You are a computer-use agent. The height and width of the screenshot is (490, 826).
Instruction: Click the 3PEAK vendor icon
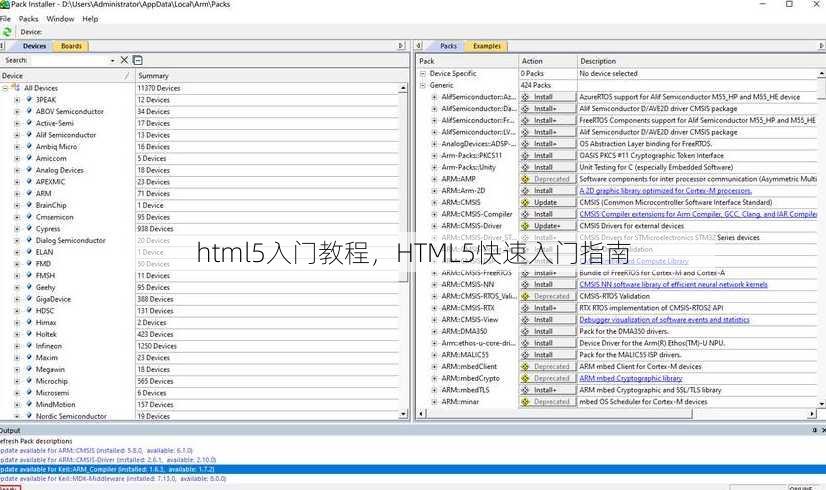point(30,100)
